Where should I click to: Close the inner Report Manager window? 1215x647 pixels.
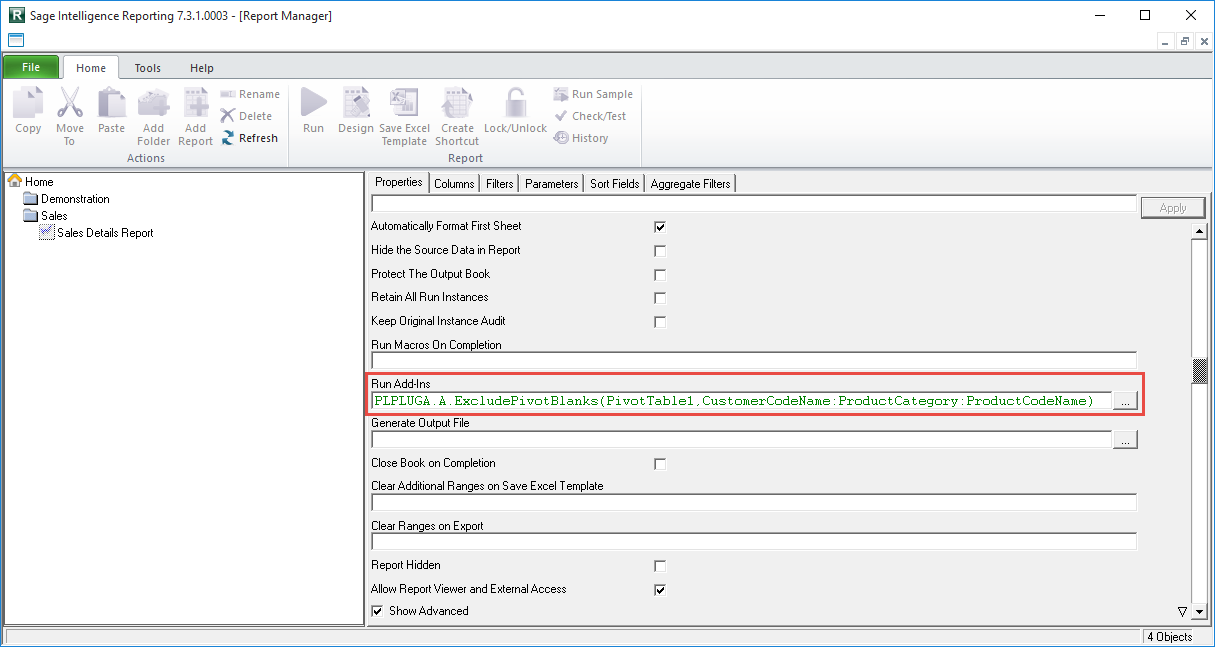[1203, 41]
